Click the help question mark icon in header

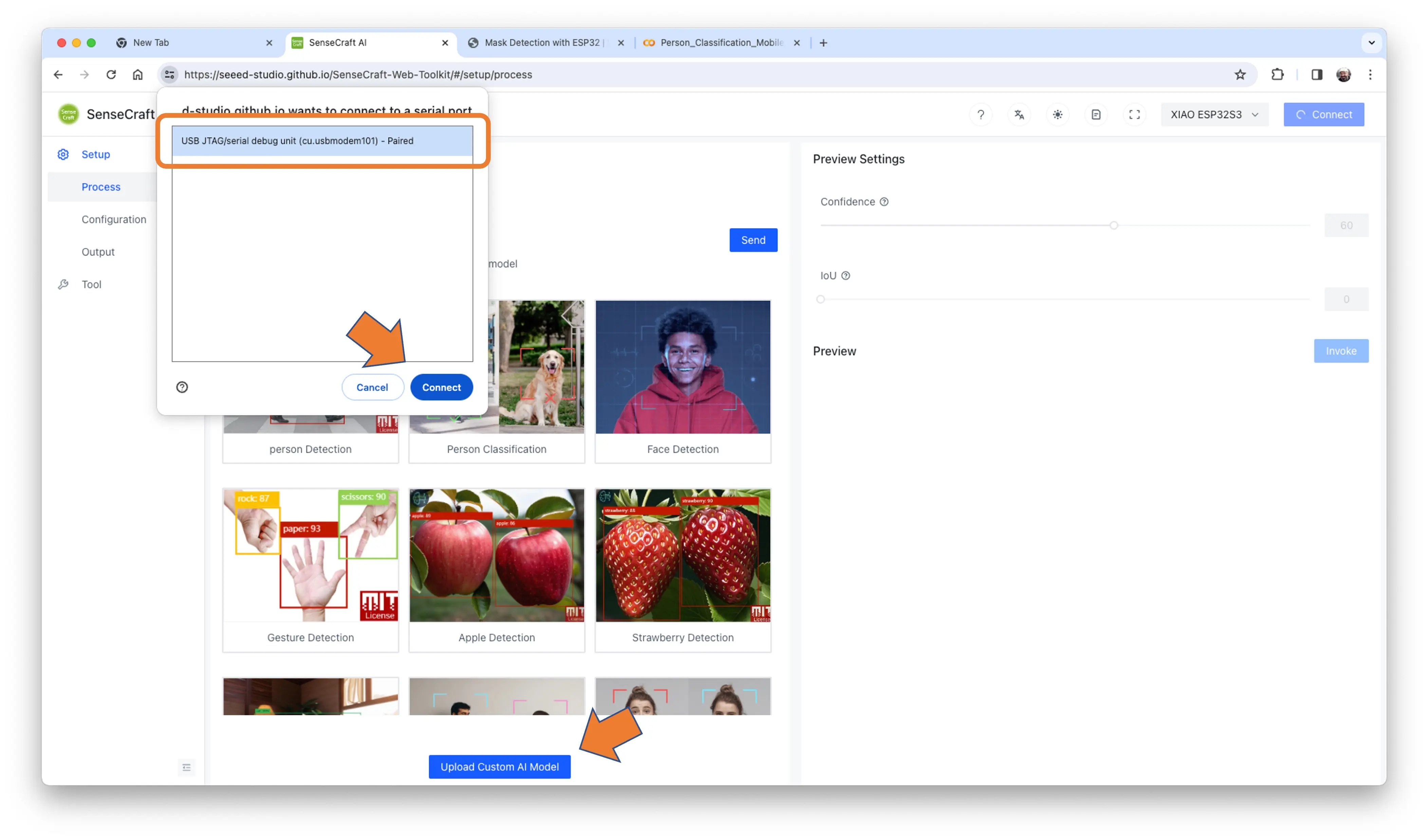point(980,114)
